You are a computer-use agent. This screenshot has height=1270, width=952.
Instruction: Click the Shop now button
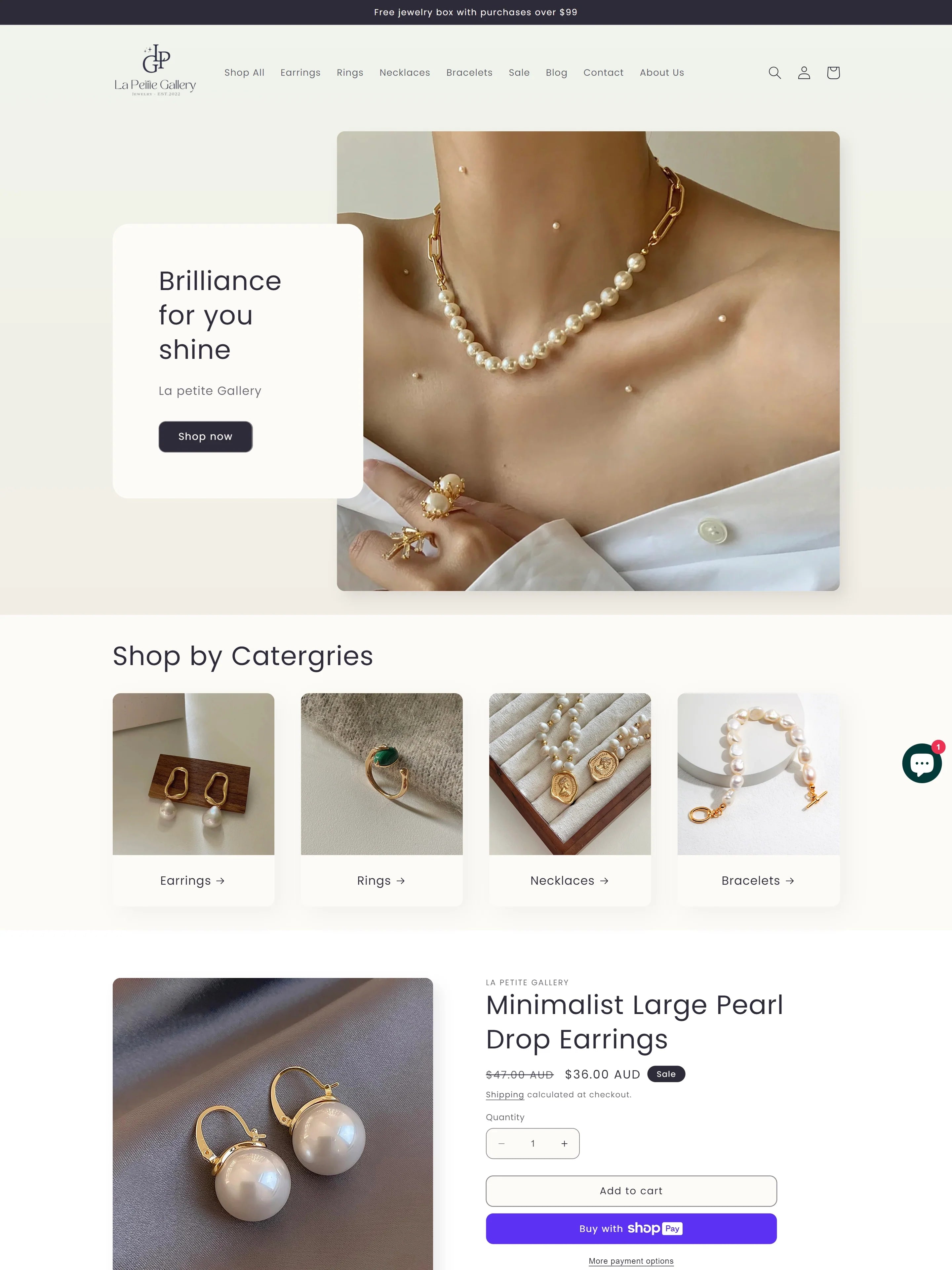pyautogui.click(x=205, y=436)
